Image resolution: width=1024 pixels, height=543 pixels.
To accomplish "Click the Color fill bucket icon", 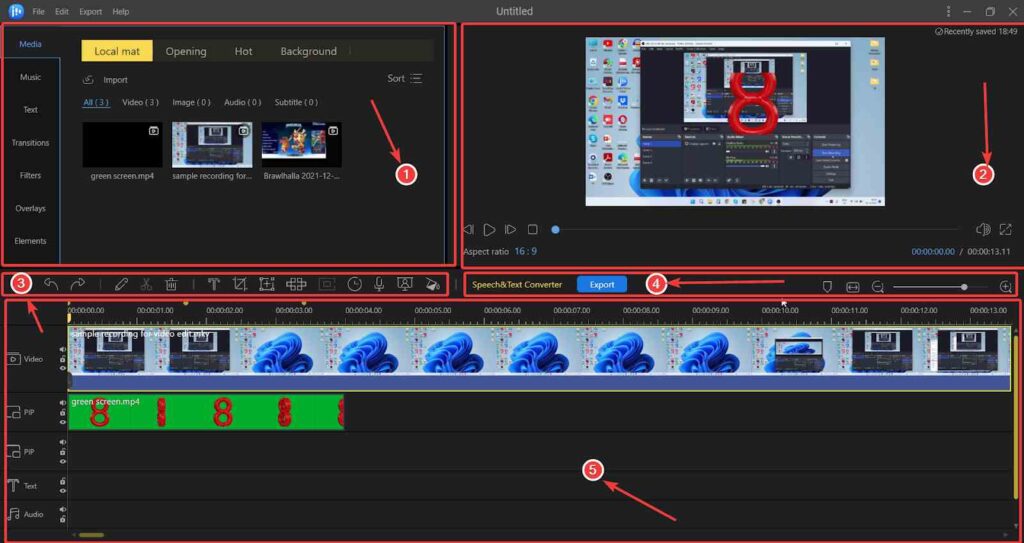I will coord(432,284).
